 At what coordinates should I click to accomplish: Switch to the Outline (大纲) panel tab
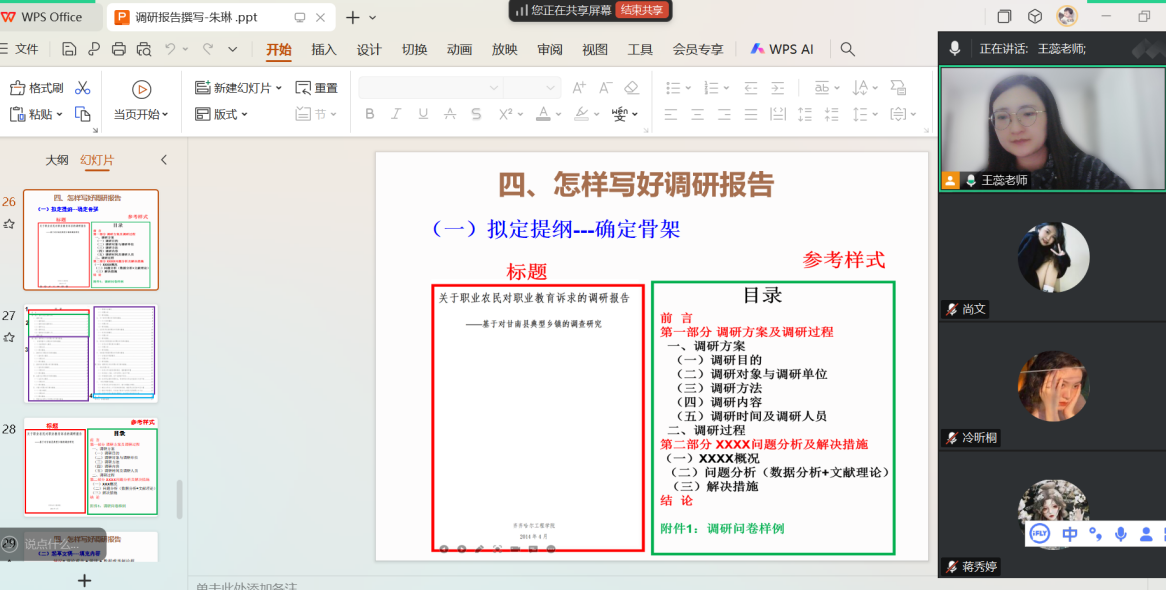pyautogui.click(x=57, y=160)
